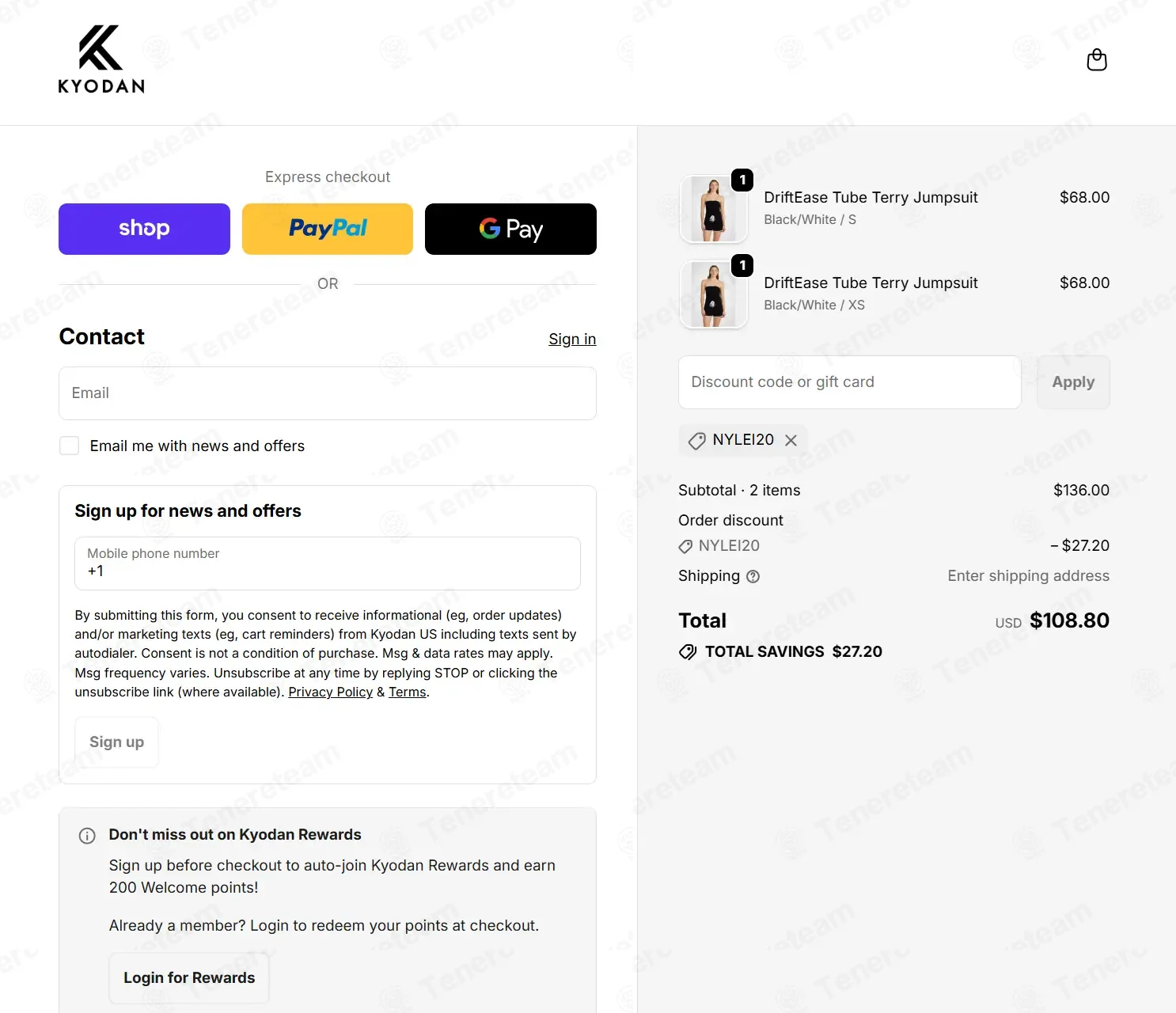Pay with Shop Pay express checkout
This screenshot has width=1176, height=1013.
[144, 229]
